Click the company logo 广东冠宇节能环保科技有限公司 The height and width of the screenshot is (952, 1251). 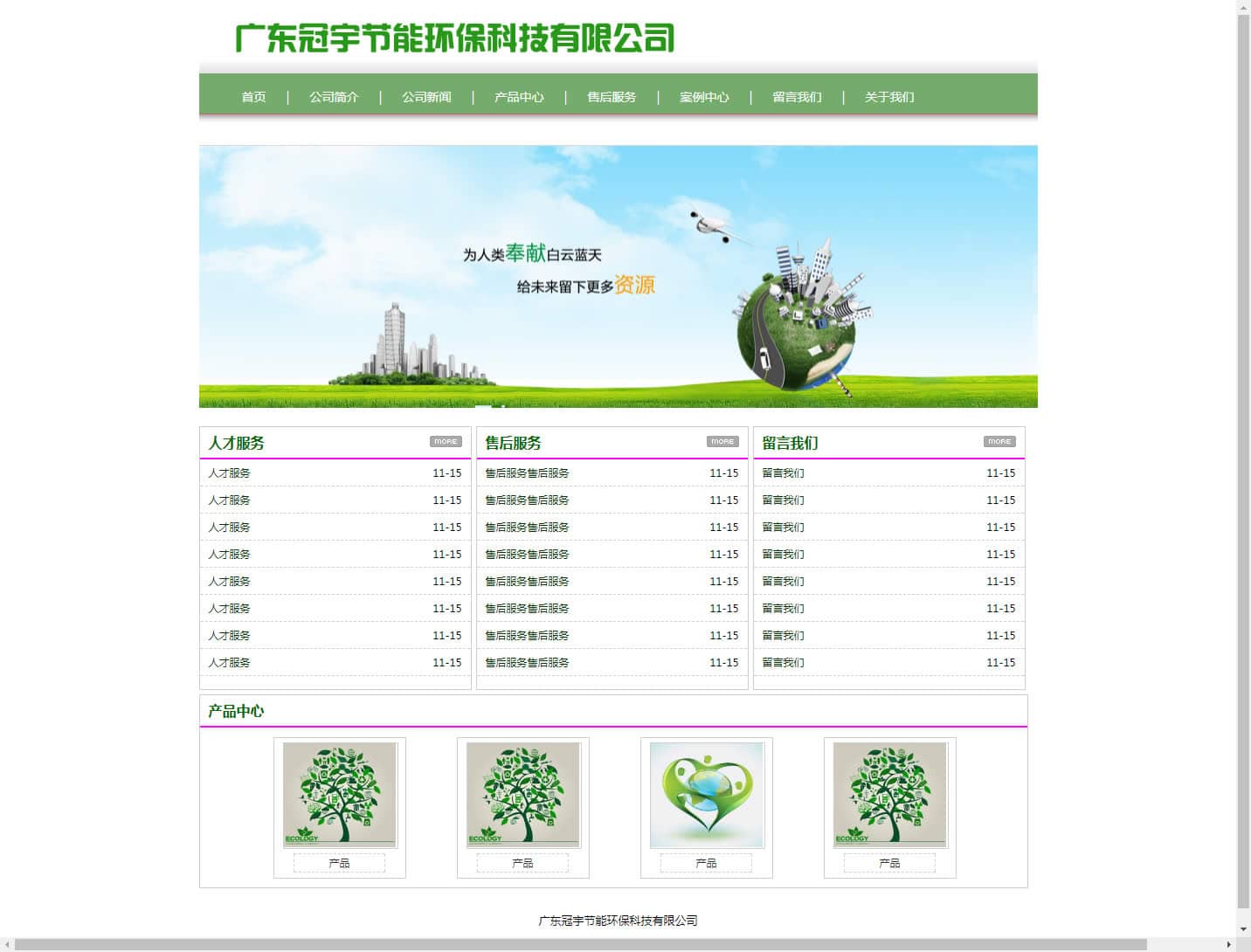454,38
